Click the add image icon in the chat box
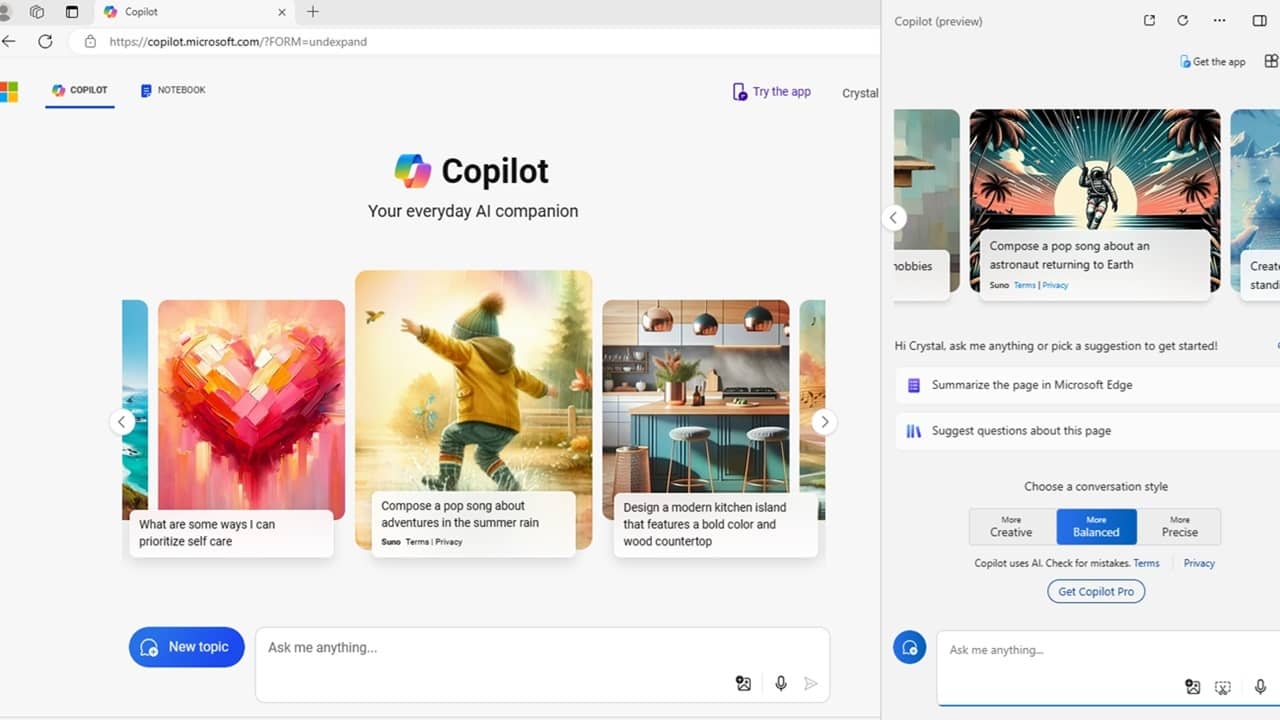The height and width of the screenshot is (720, 1280). (x=743, y=683)
